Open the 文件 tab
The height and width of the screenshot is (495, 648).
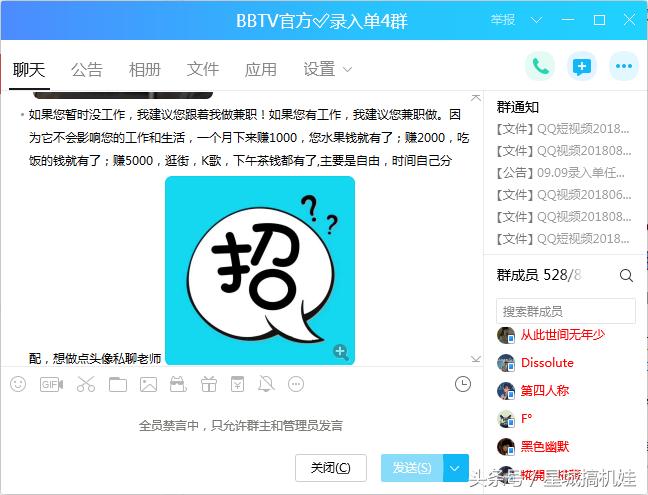pyautogui.click(x=202, y=69)
